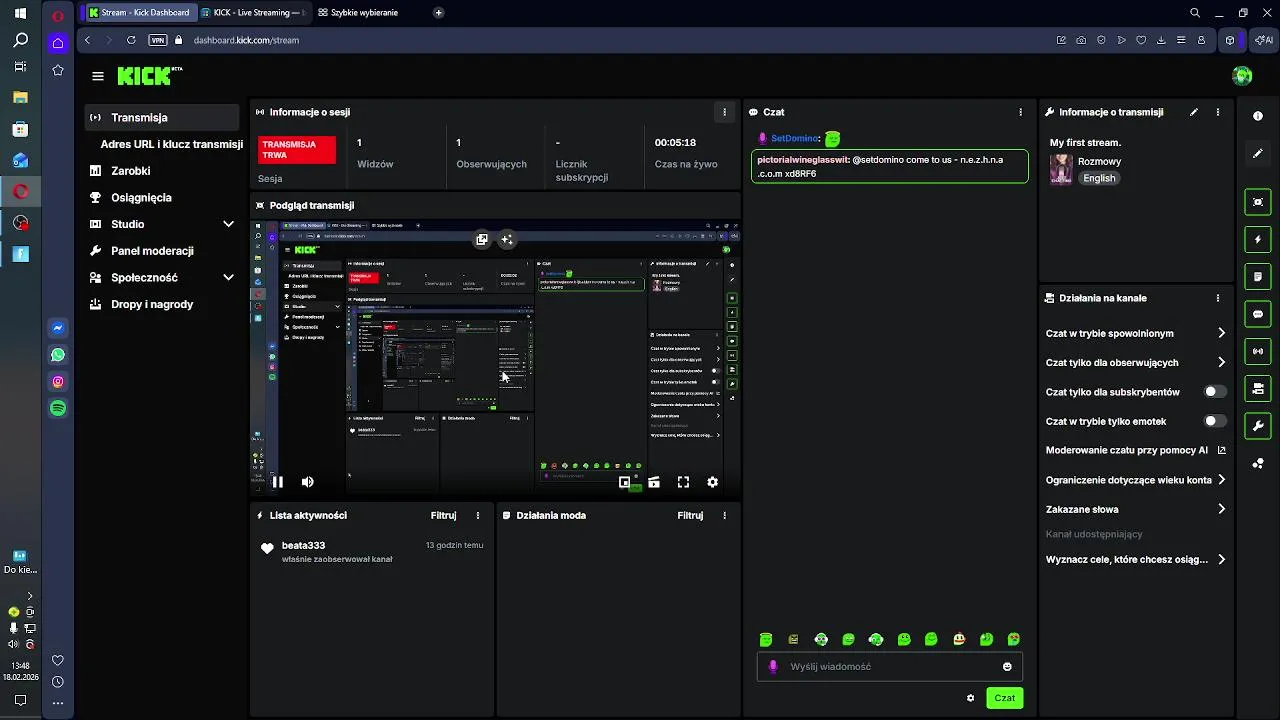This screenshot has height=720, width=1280.
Task: Open Moderowanie czatu przy pomocy AI link
Action: 1135,450
